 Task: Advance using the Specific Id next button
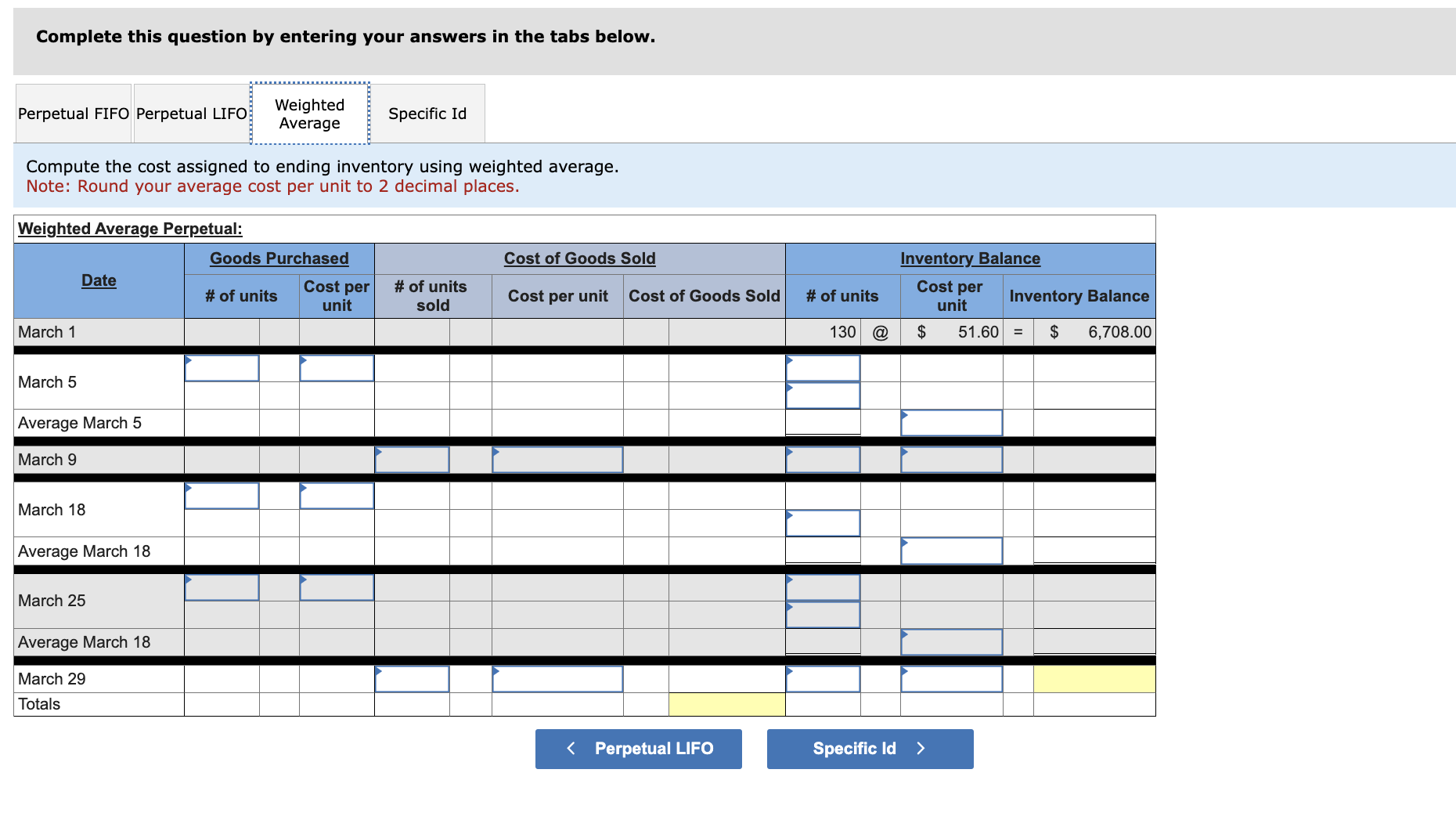pos(870,749)
